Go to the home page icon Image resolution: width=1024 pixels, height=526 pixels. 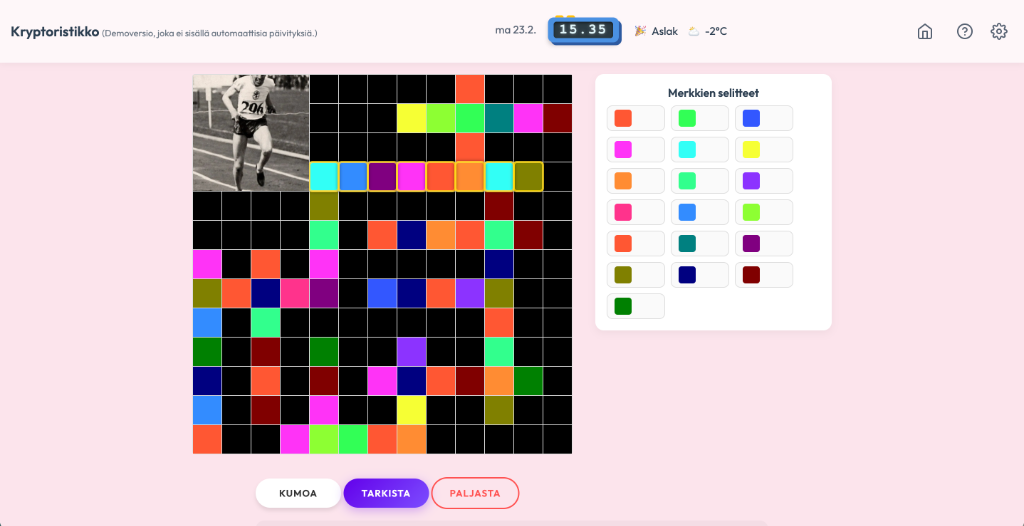[925, 31]
